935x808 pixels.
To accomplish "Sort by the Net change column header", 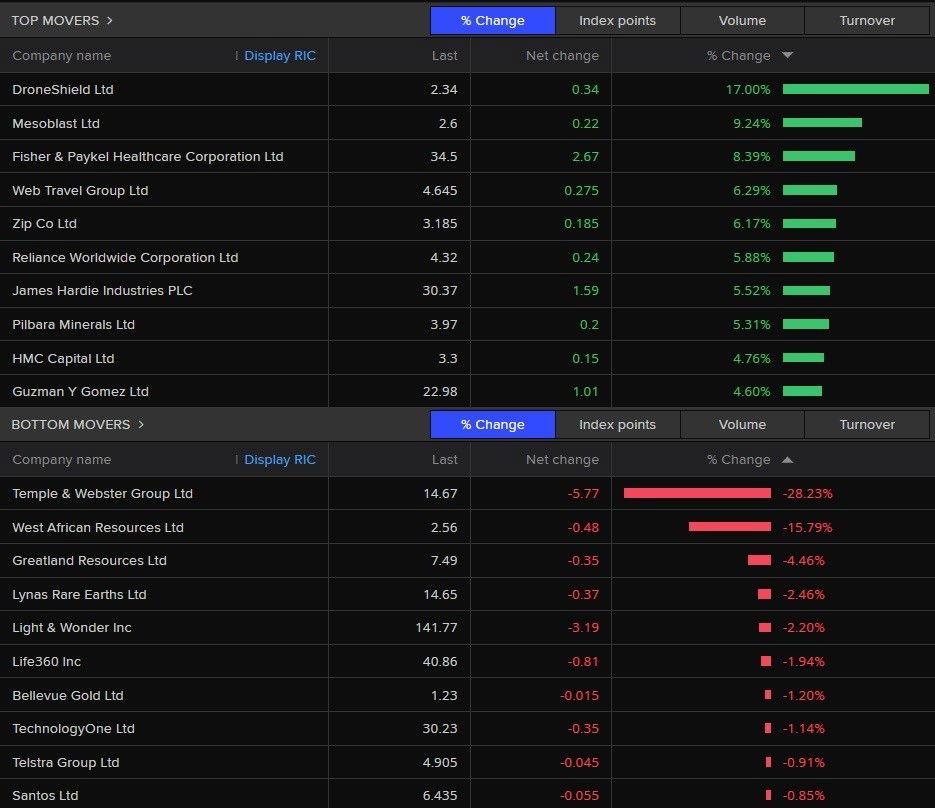I will [562, 56].
